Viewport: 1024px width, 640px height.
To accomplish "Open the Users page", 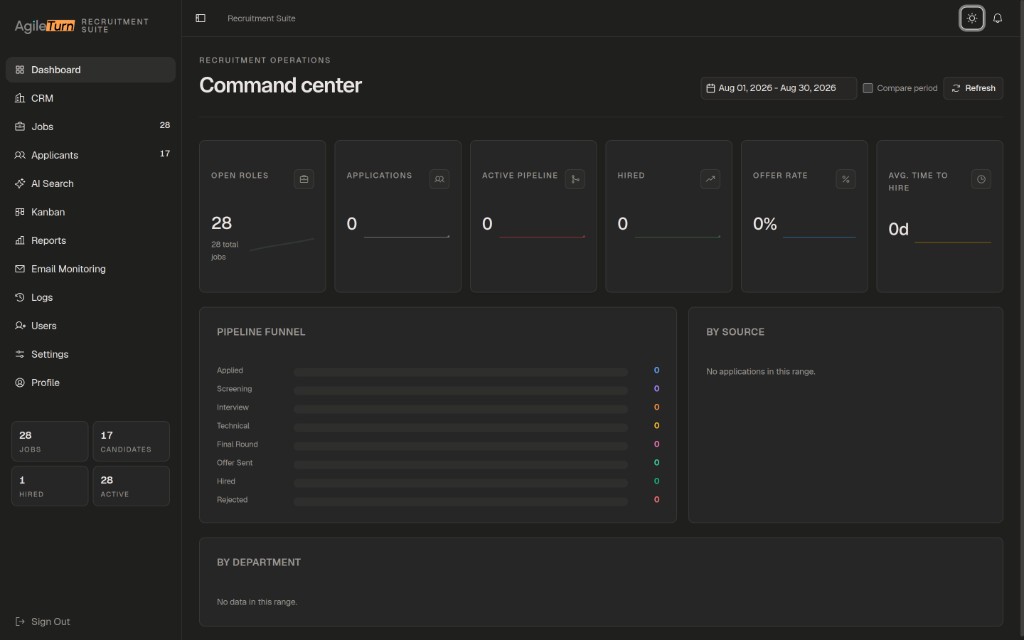I will pos(91,325).
